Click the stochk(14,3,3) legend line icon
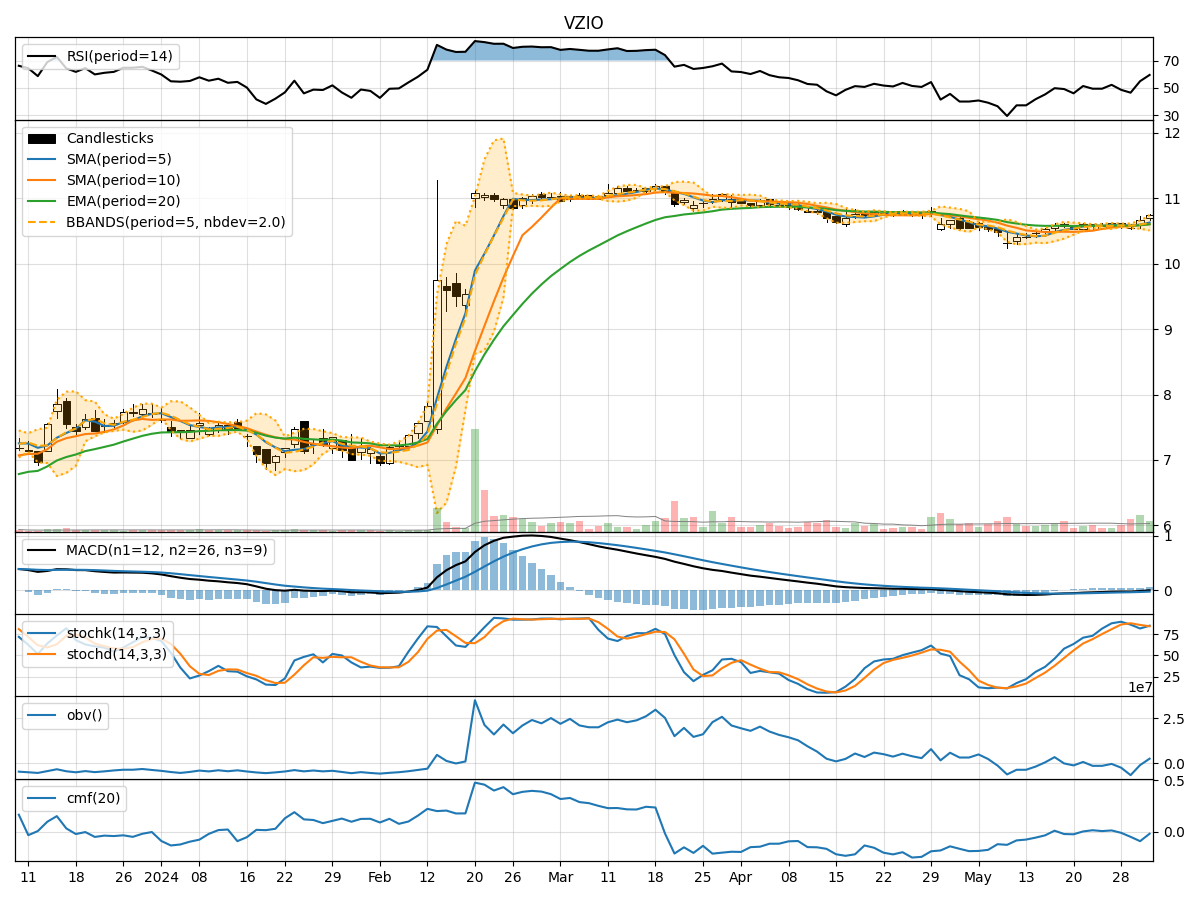 (42, 631)
